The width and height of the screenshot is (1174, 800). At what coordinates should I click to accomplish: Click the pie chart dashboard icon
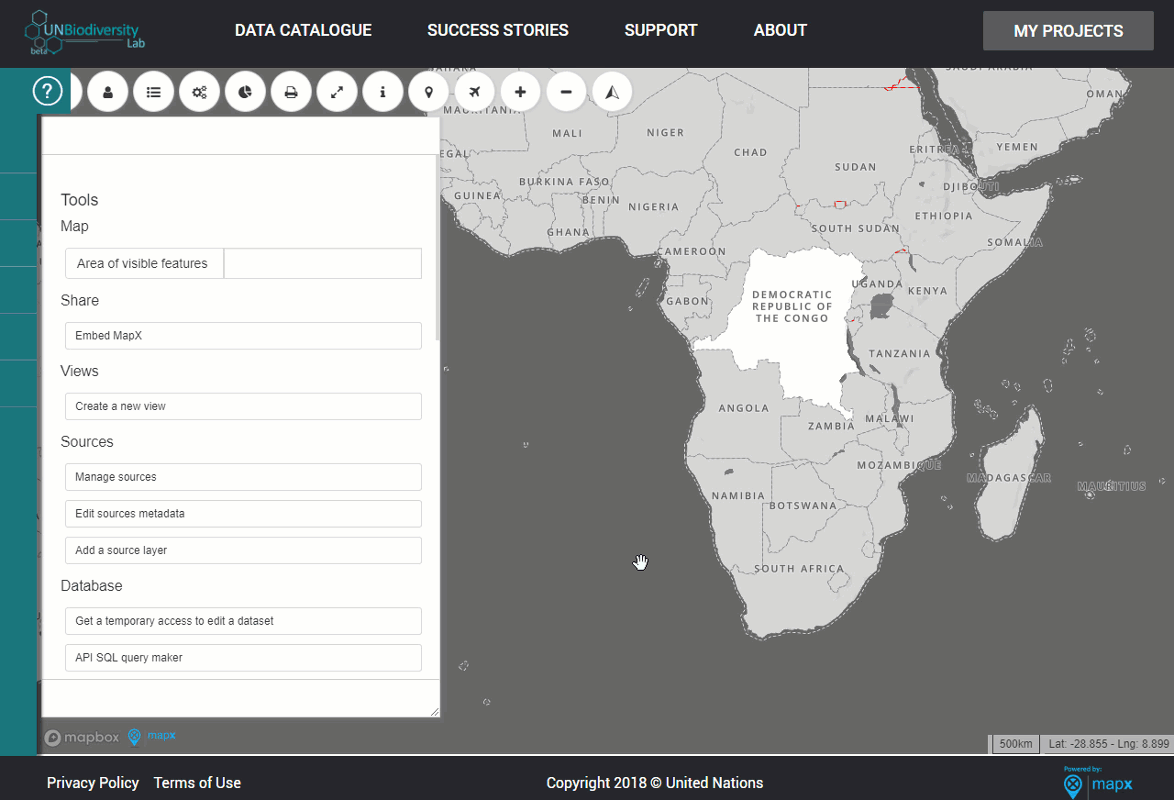click(x=246, y=92)
